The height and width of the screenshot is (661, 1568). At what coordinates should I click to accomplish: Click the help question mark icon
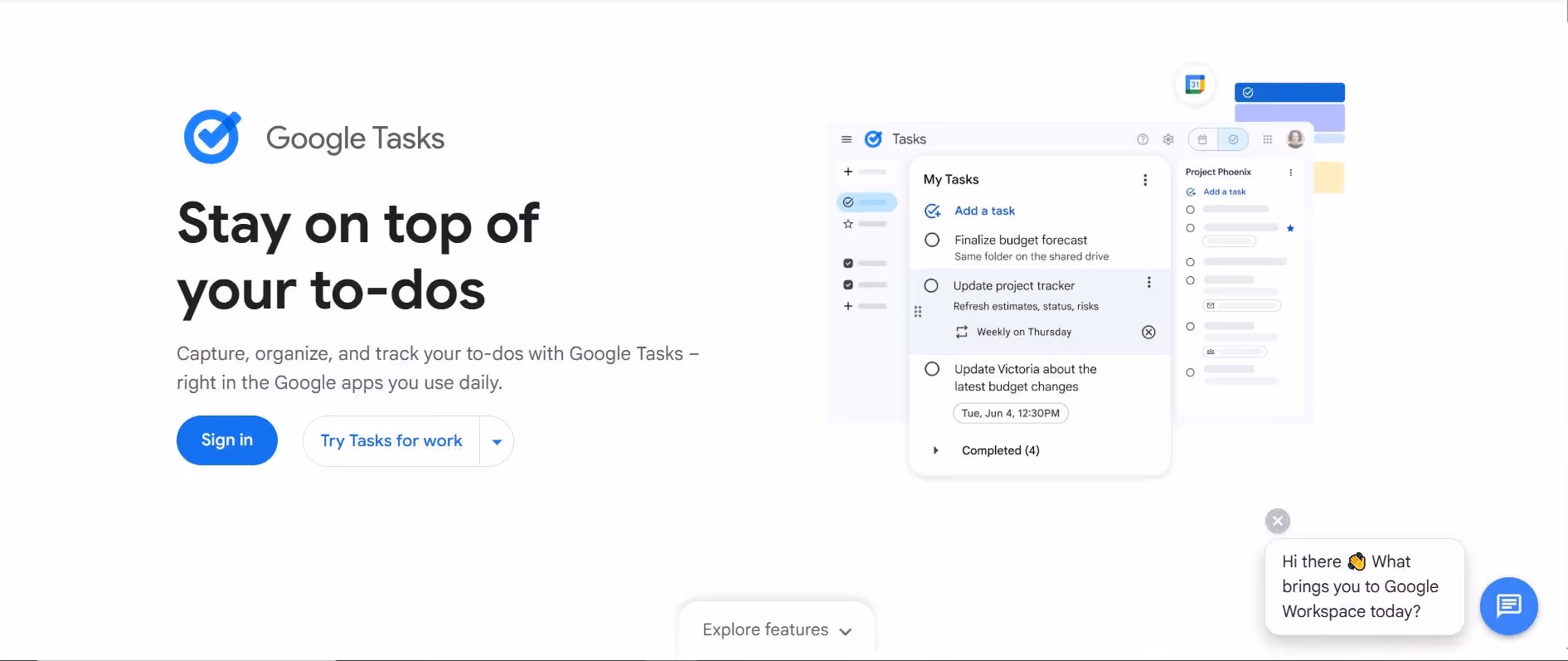pyautogui.click(x=1143, y=139)
